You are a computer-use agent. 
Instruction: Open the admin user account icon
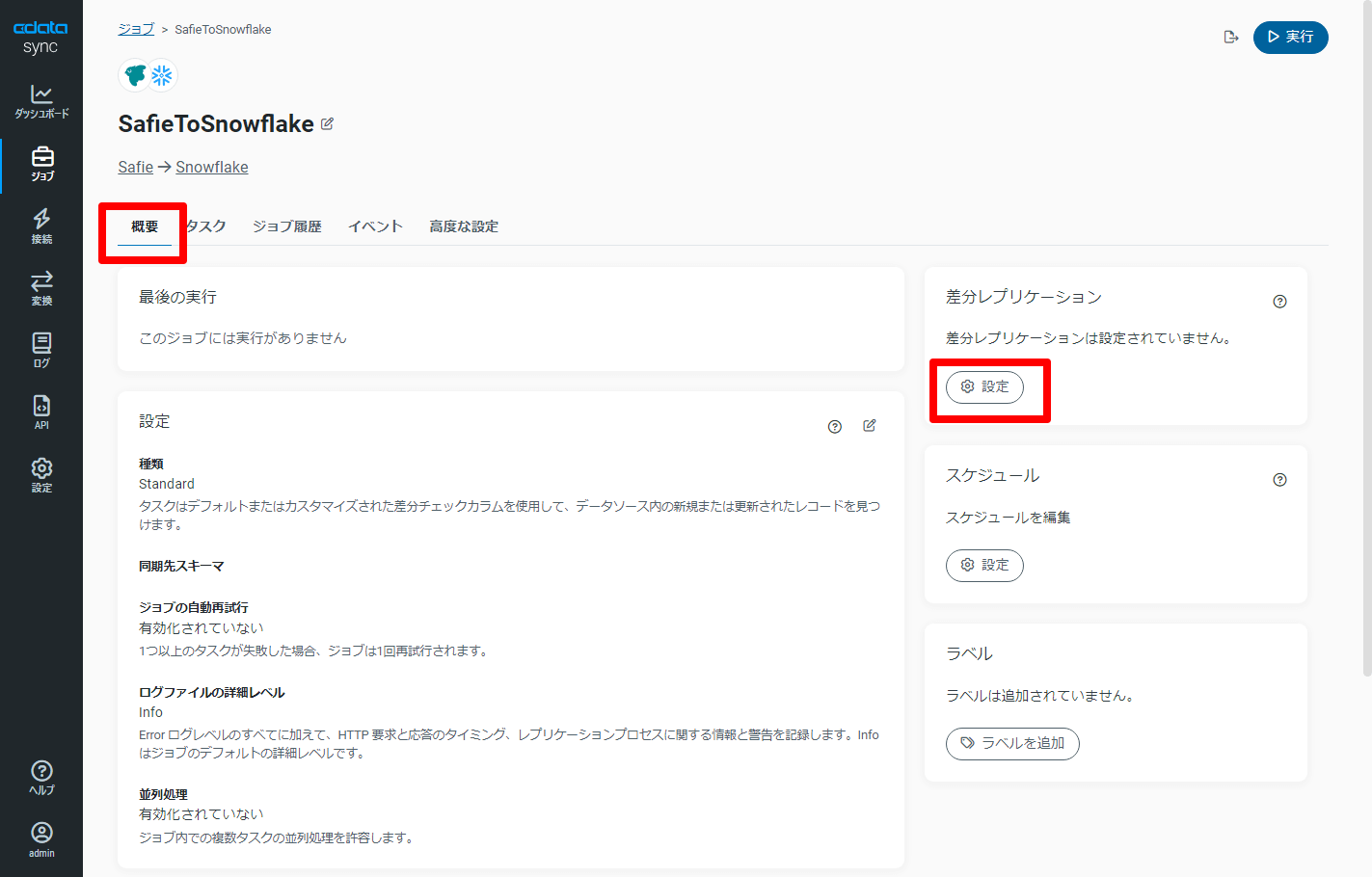41,839
